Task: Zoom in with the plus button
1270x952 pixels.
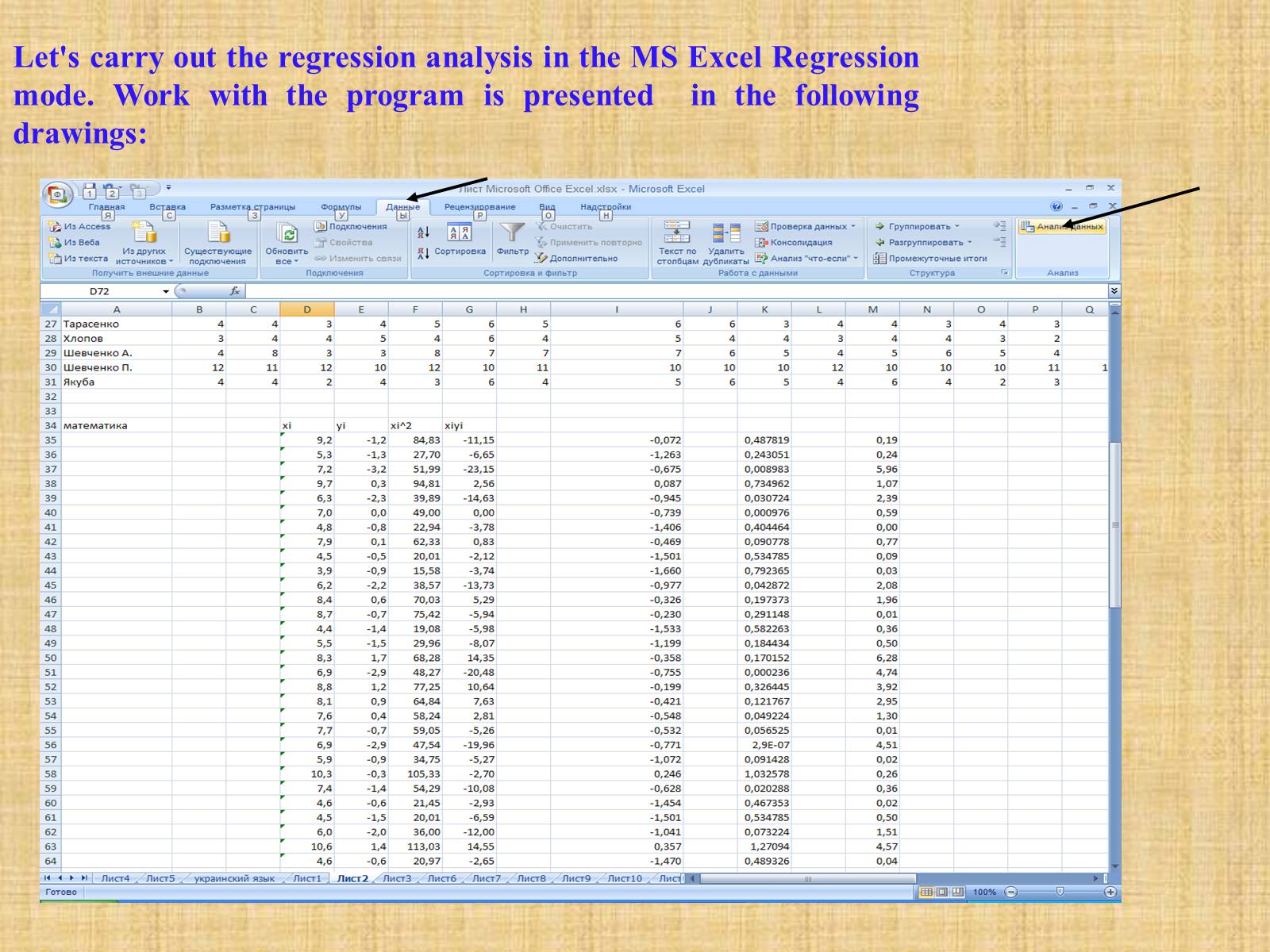Action: 1110,892
